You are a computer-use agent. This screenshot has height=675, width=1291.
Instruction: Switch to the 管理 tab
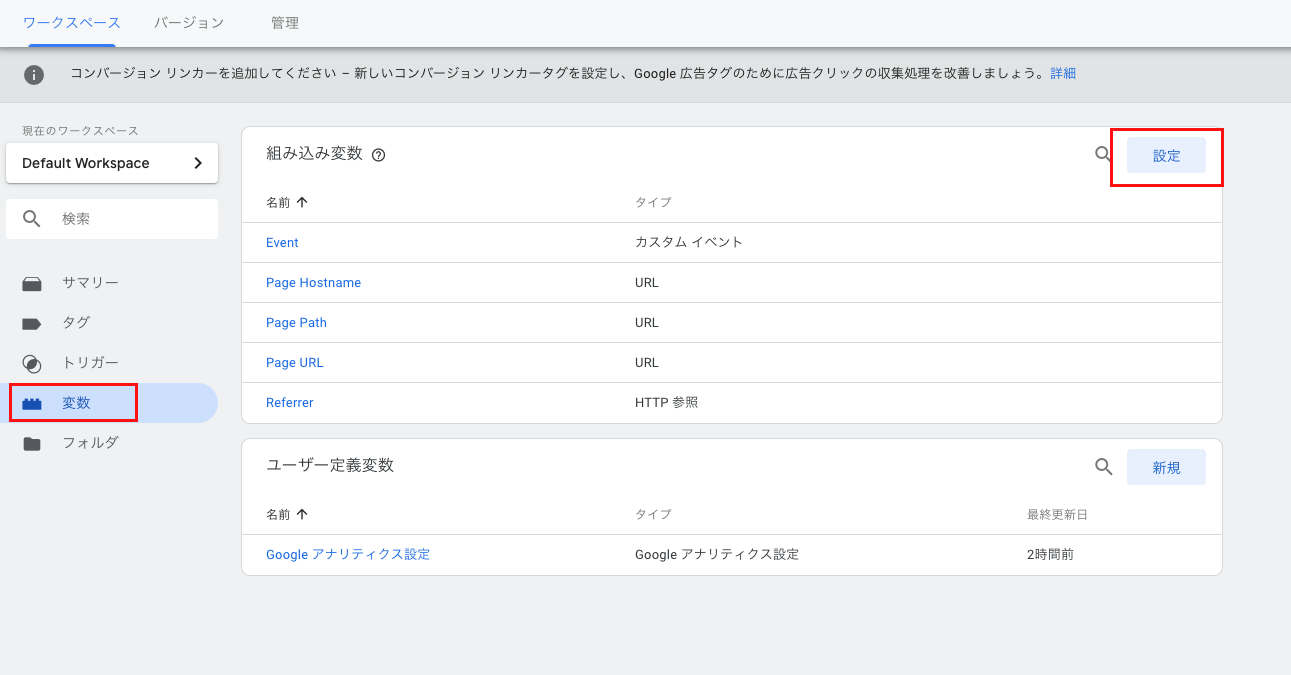[x=285, y=22]
